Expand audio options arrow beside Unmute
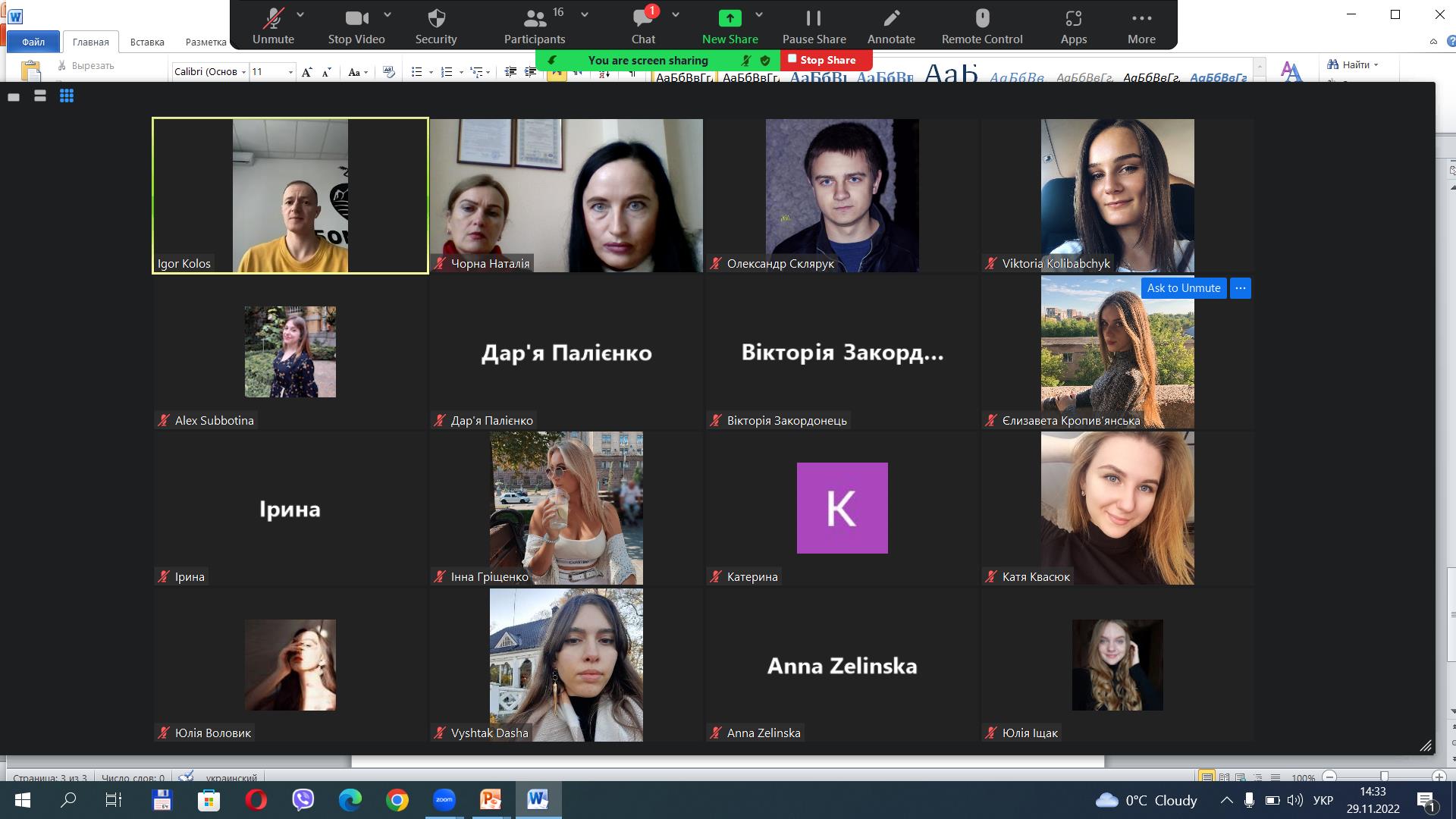The height and width of the screenshot is (819, 1456). 300,14
